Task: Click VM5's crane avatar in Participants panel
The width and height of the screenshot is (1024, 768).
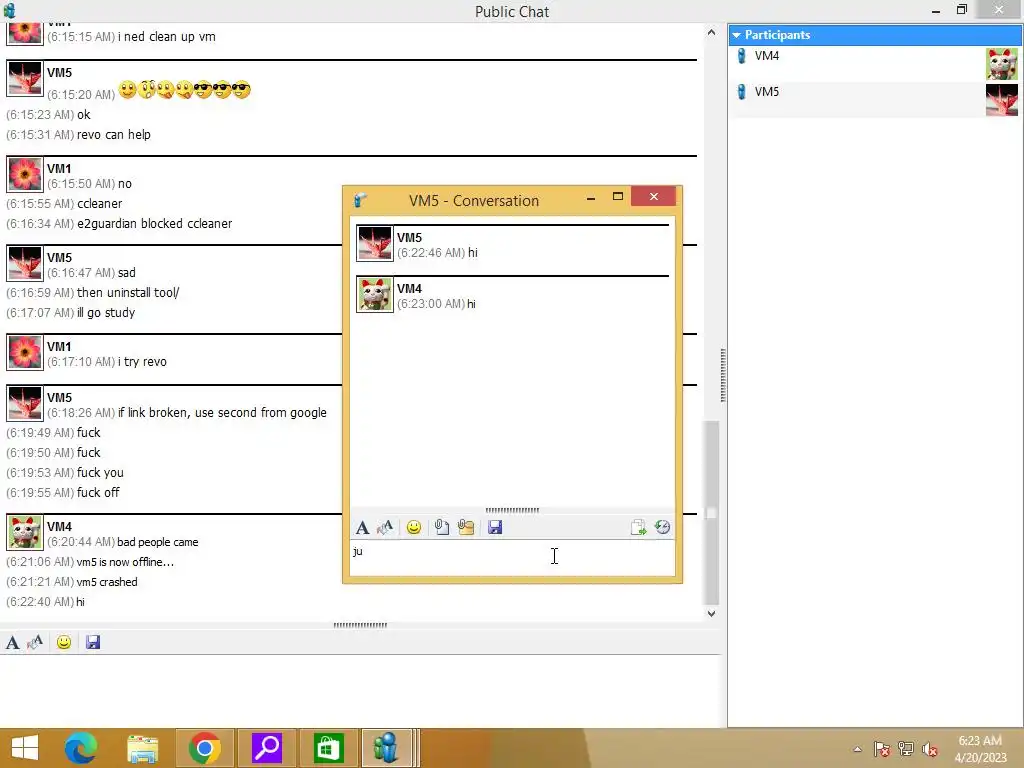Action: (1002, 100)
